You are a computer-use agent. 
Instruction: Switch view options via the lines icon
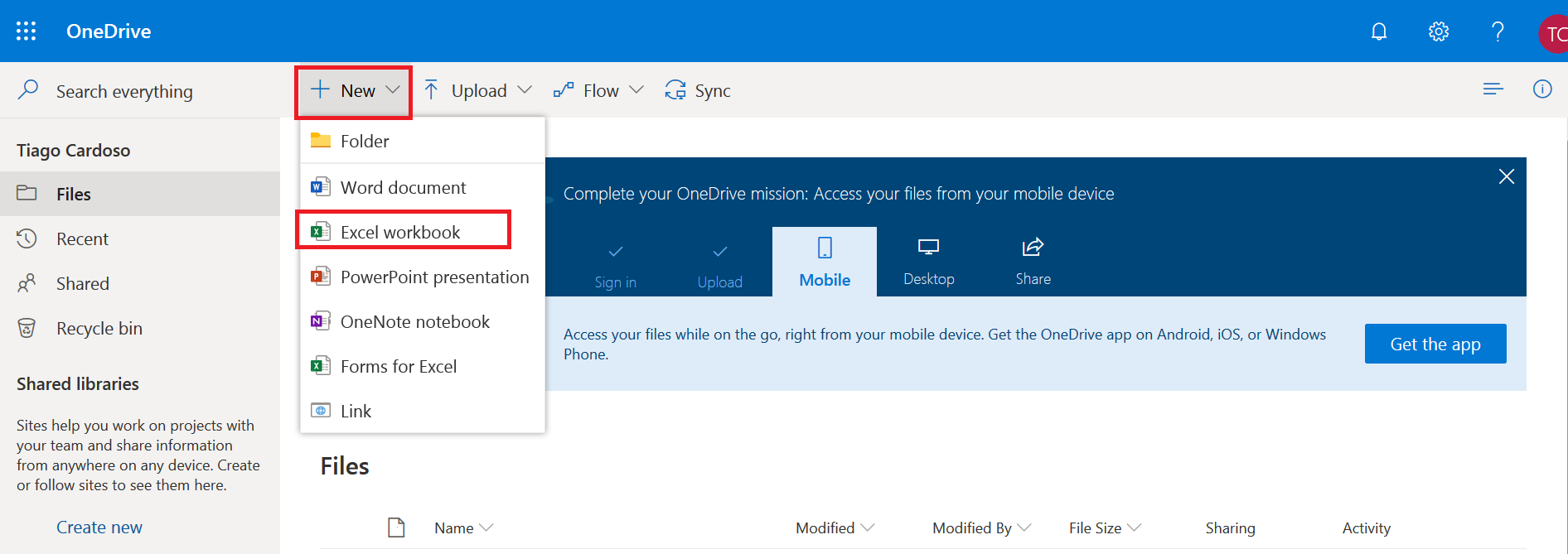point(1493,89)
